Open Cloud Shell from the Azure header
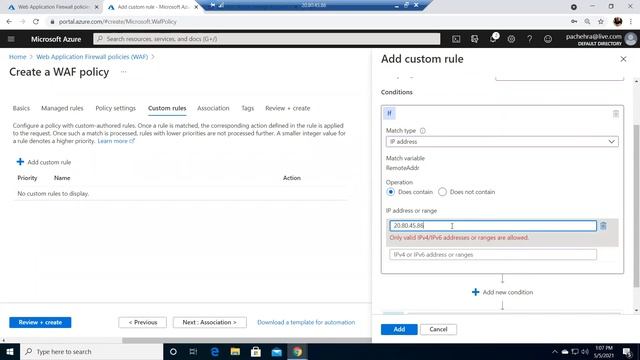640x360 pixels. [x=456, y=39]
